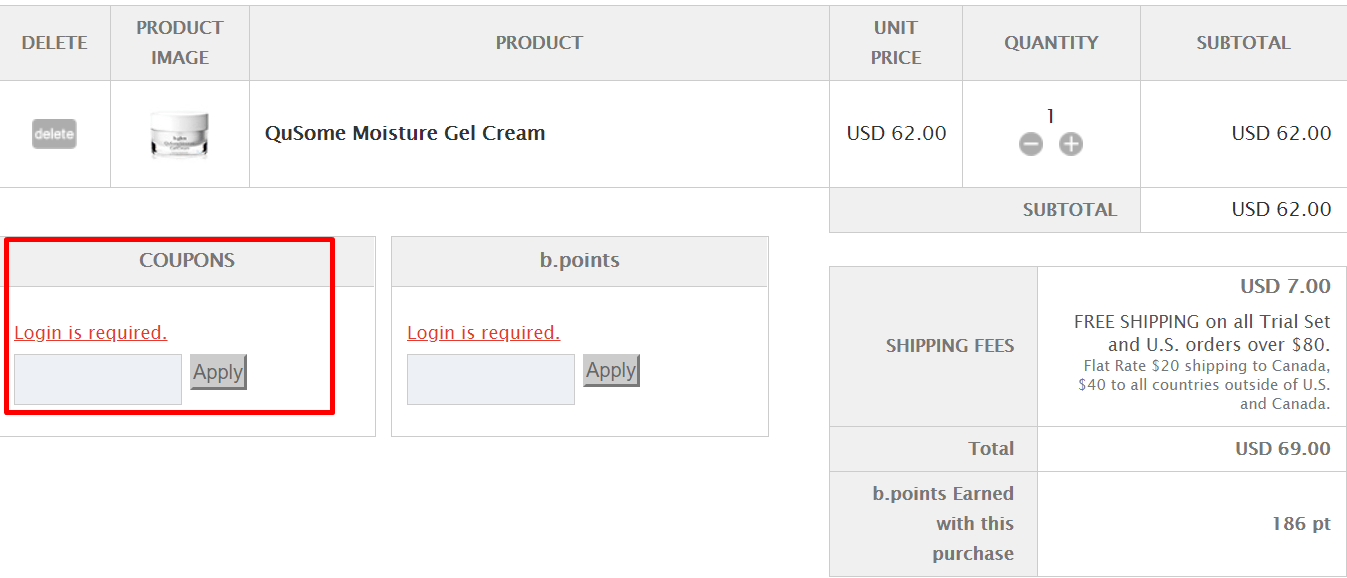Screen dimensions: 1347x578
Task: Click the b.points panel header
Action: click(x=580, y=261)
